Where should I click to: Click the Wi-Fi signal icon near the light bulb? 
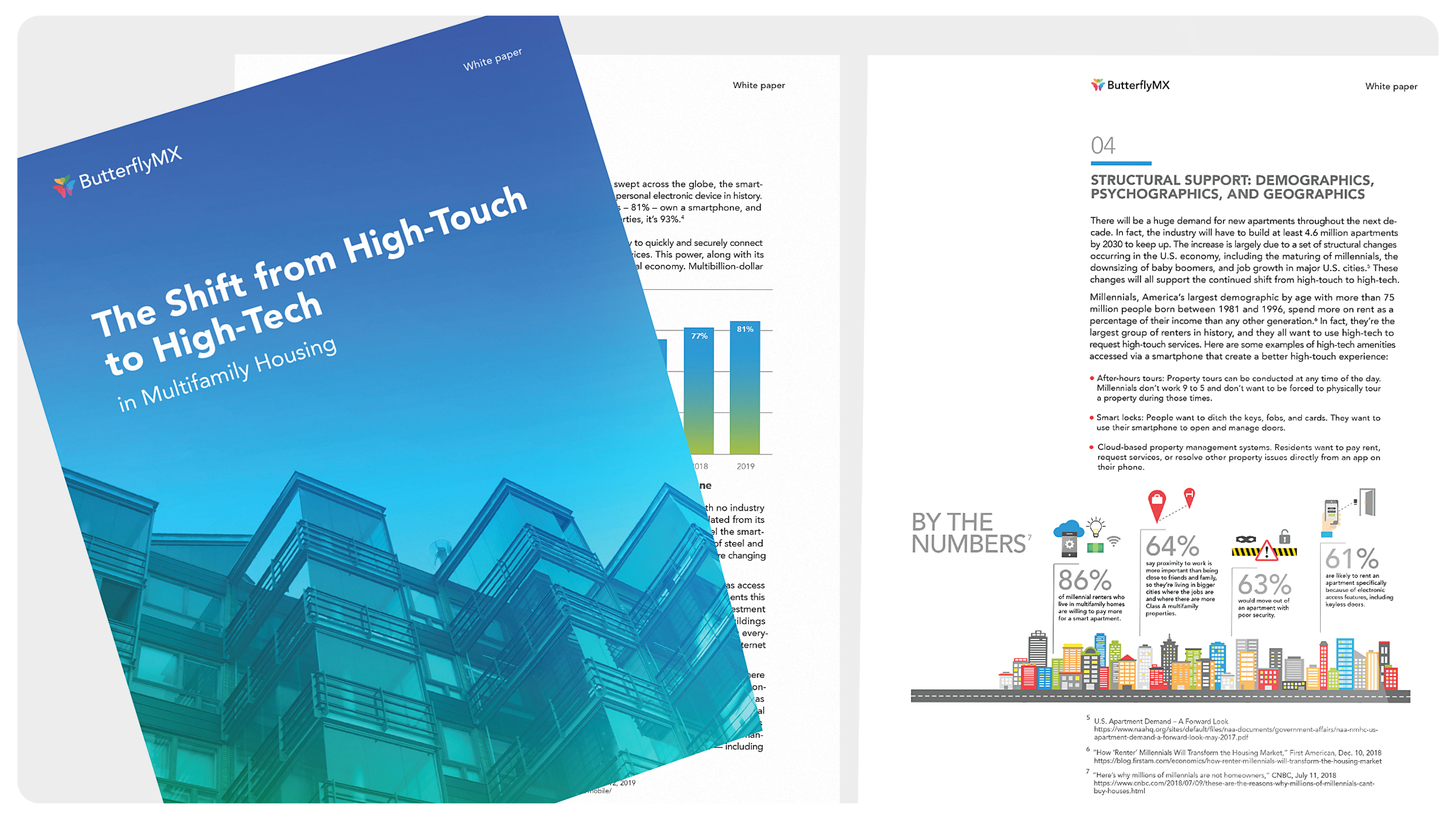pos(1114,541)
